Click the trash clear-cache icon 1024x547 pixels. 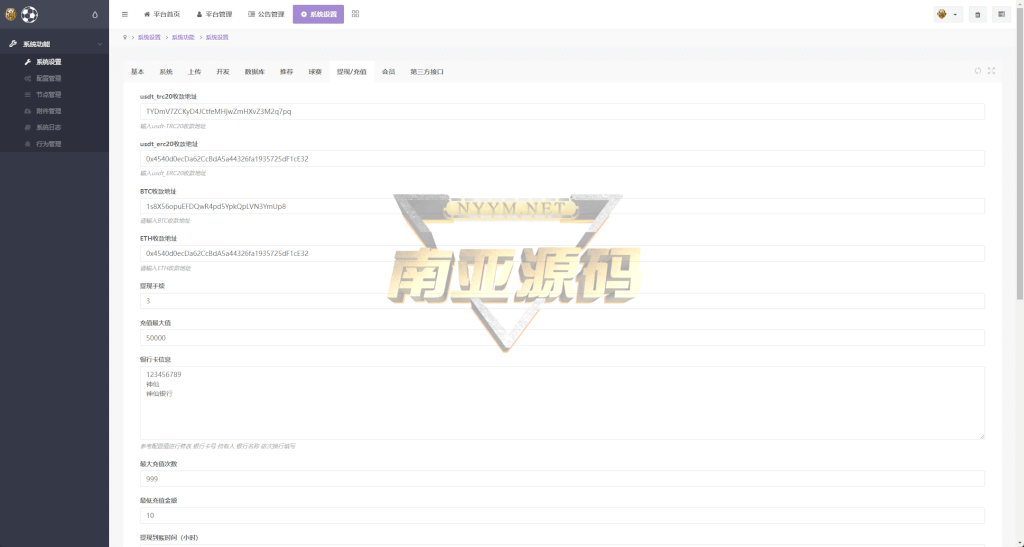click(x=977, y=15)
